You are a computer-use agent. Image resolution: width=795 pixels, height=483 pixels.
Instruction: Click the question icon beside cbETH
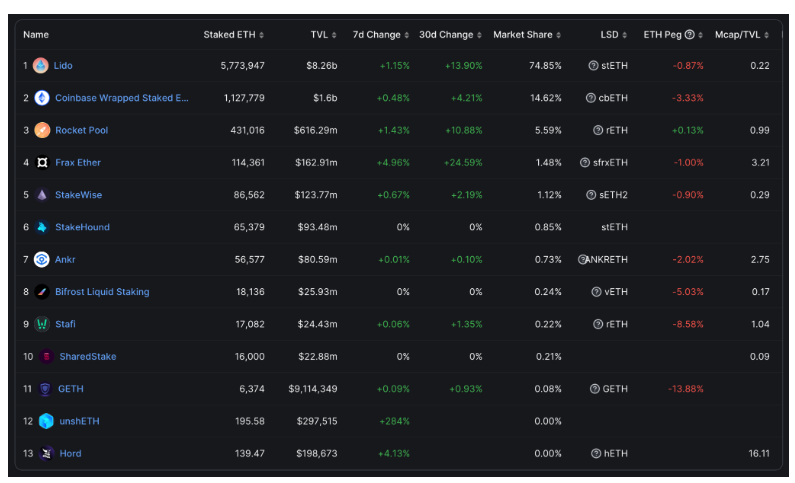click(590, 98)
